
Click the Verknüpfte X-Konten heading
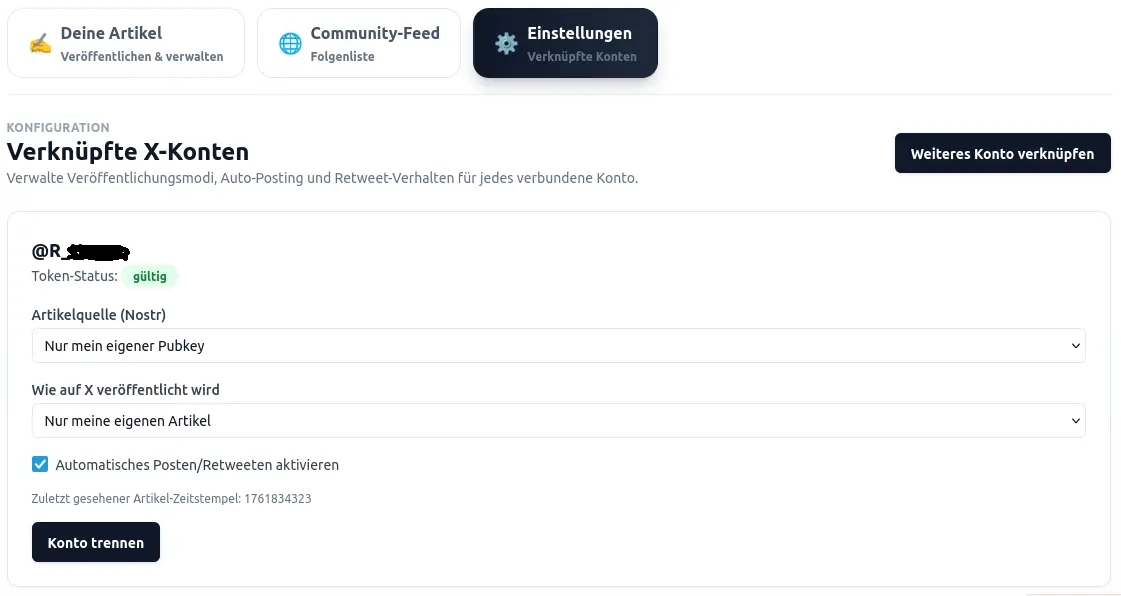[128, 152]
